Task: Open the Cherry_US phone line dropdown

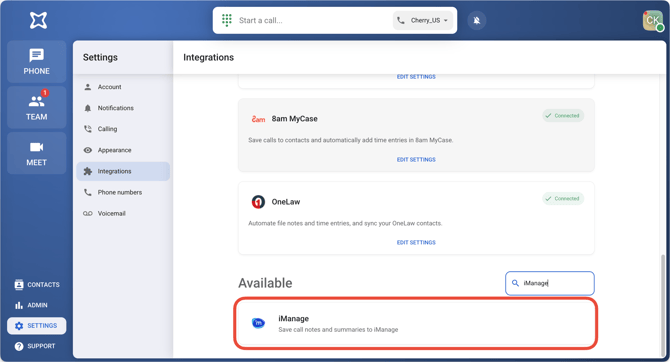Action: tap(423, 20)
